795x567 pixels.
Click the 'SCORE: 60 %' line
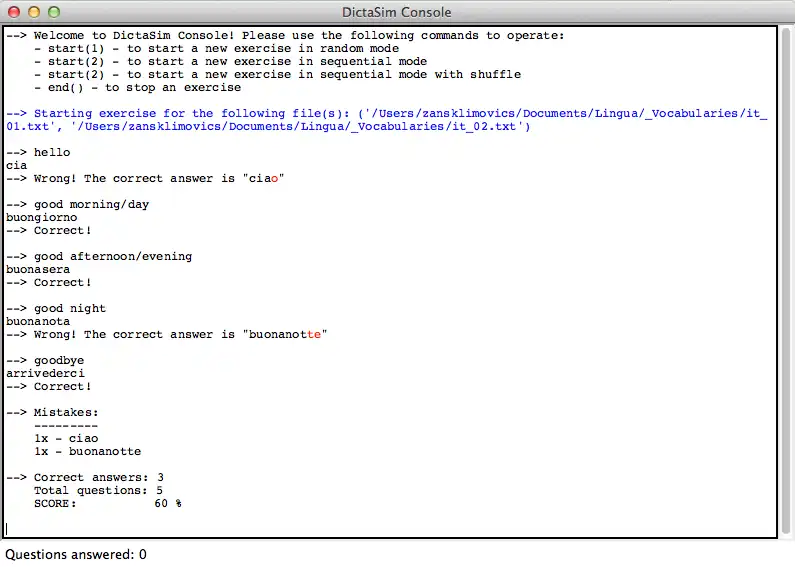click(x=108, y=504)
